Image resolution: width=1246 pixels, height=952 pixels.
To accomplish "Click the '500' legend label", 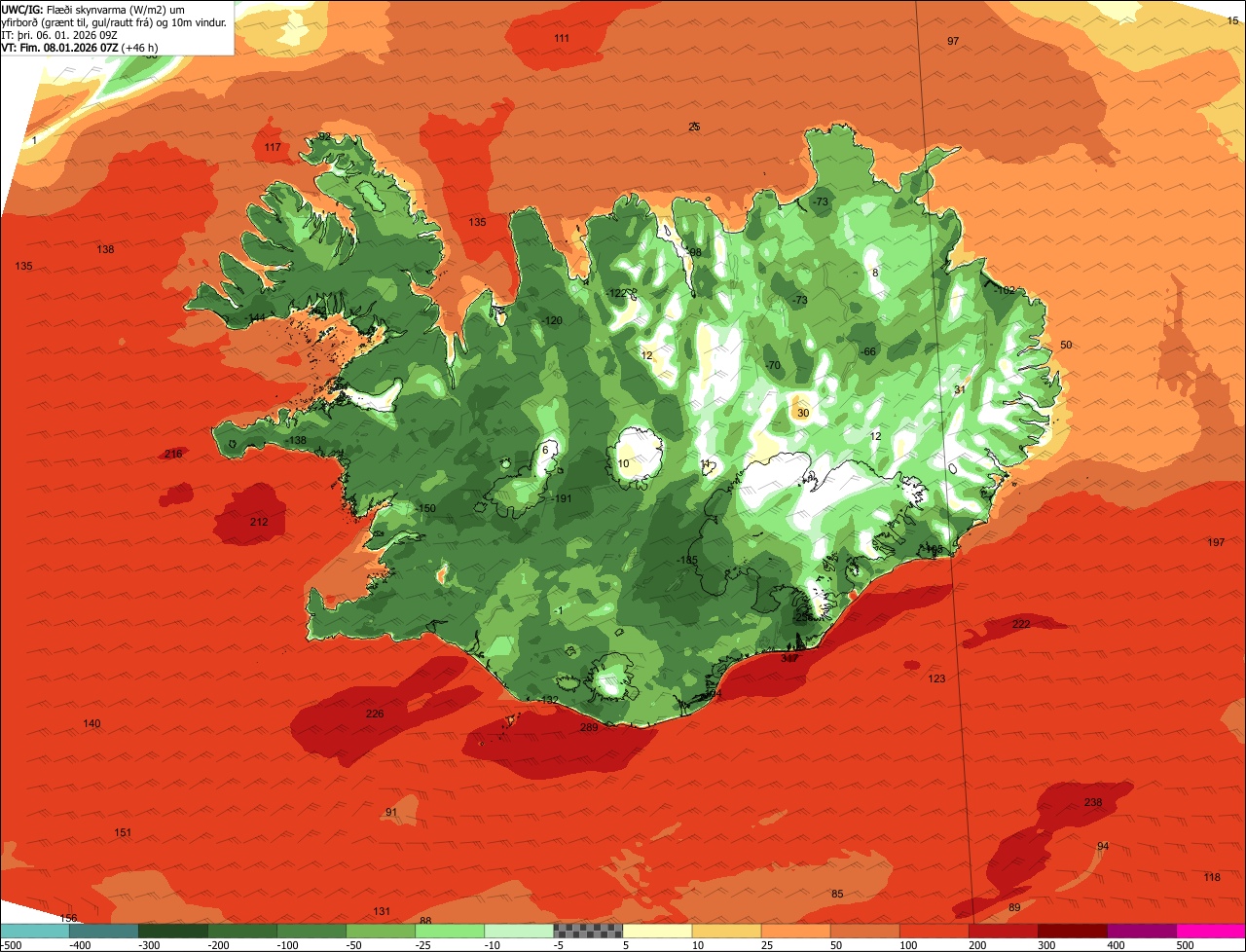I will tap(1186, 944).
